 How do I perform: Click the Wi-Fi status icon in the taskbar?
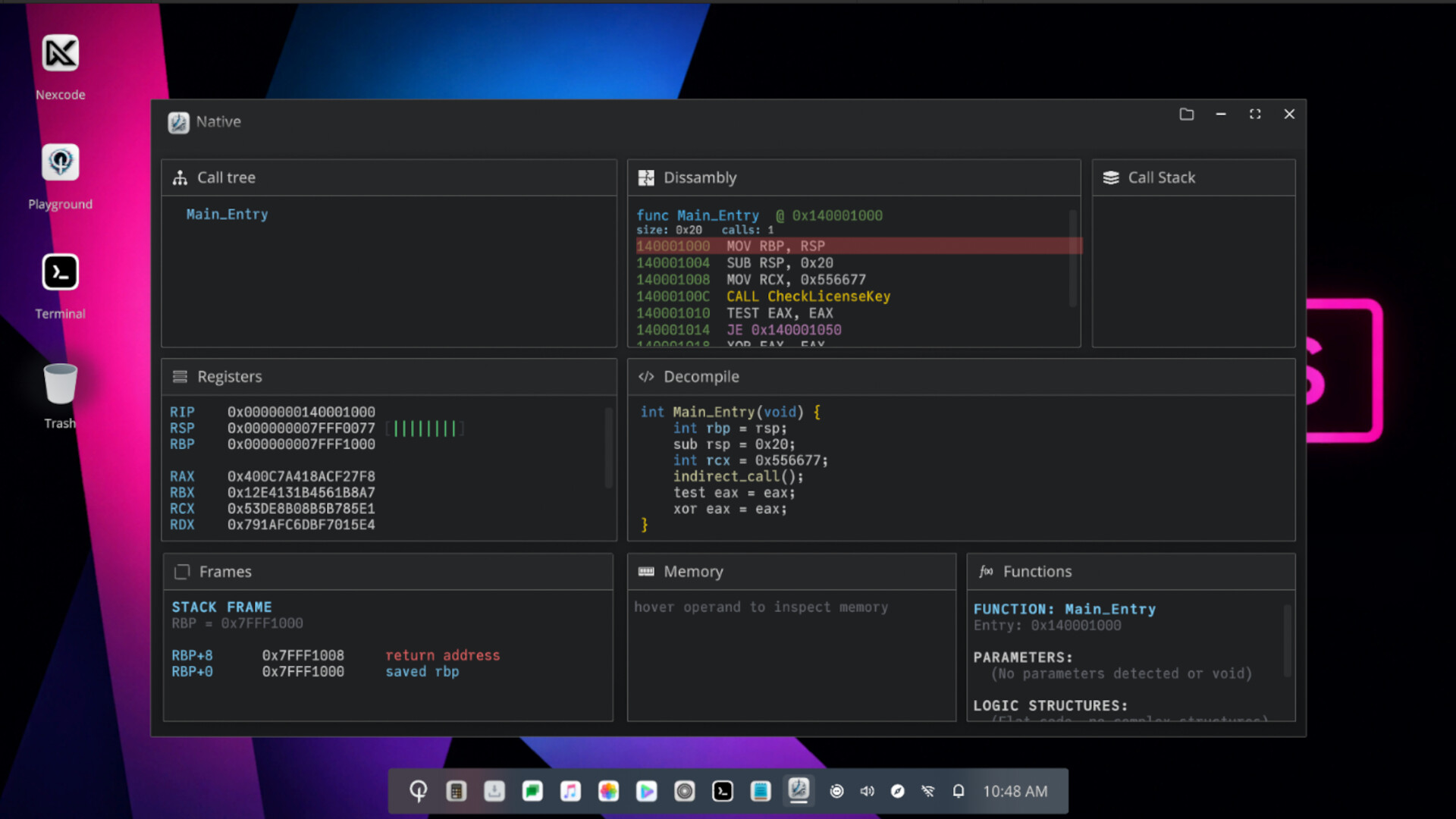click(928, 791)
